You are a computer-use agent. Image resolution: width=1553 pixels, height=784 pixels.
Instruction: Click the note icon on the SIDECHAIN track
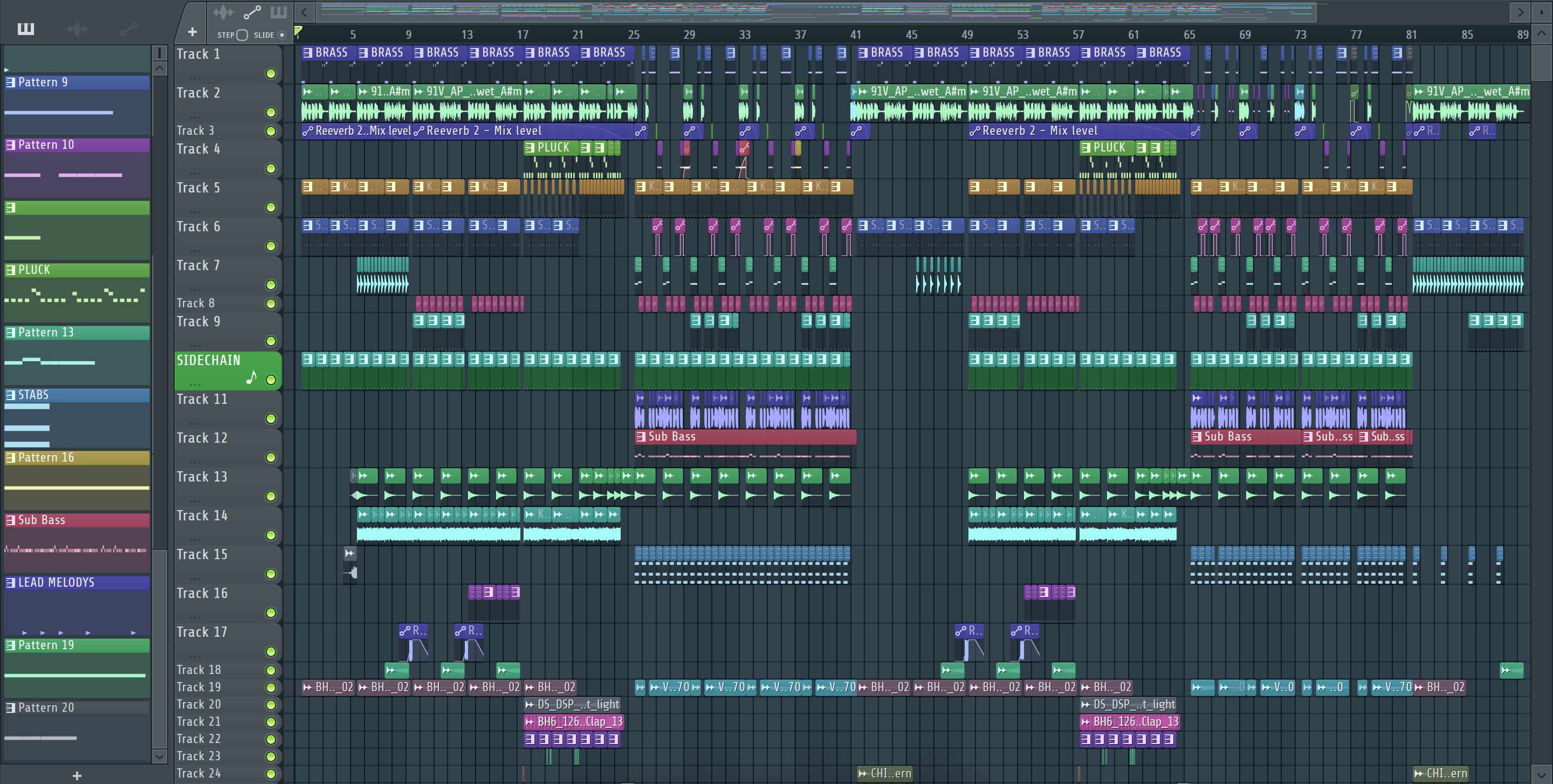(x=251, y=377)
